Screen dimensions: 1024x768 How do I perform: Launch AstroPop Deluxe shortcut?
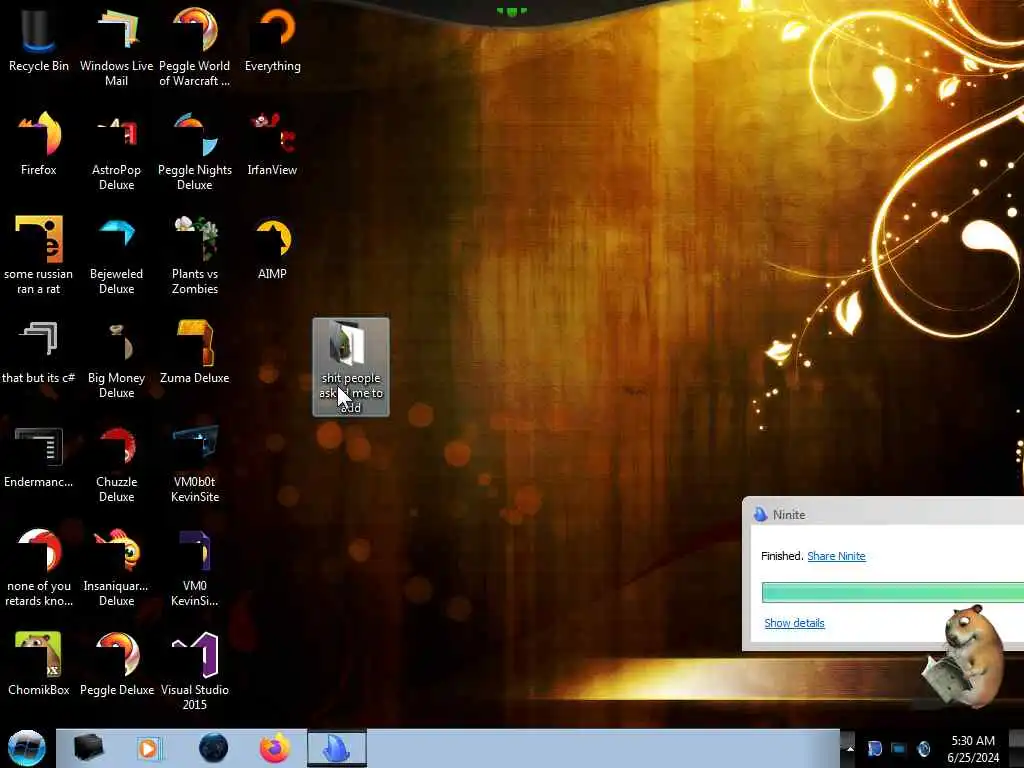[x=116, y=152]
